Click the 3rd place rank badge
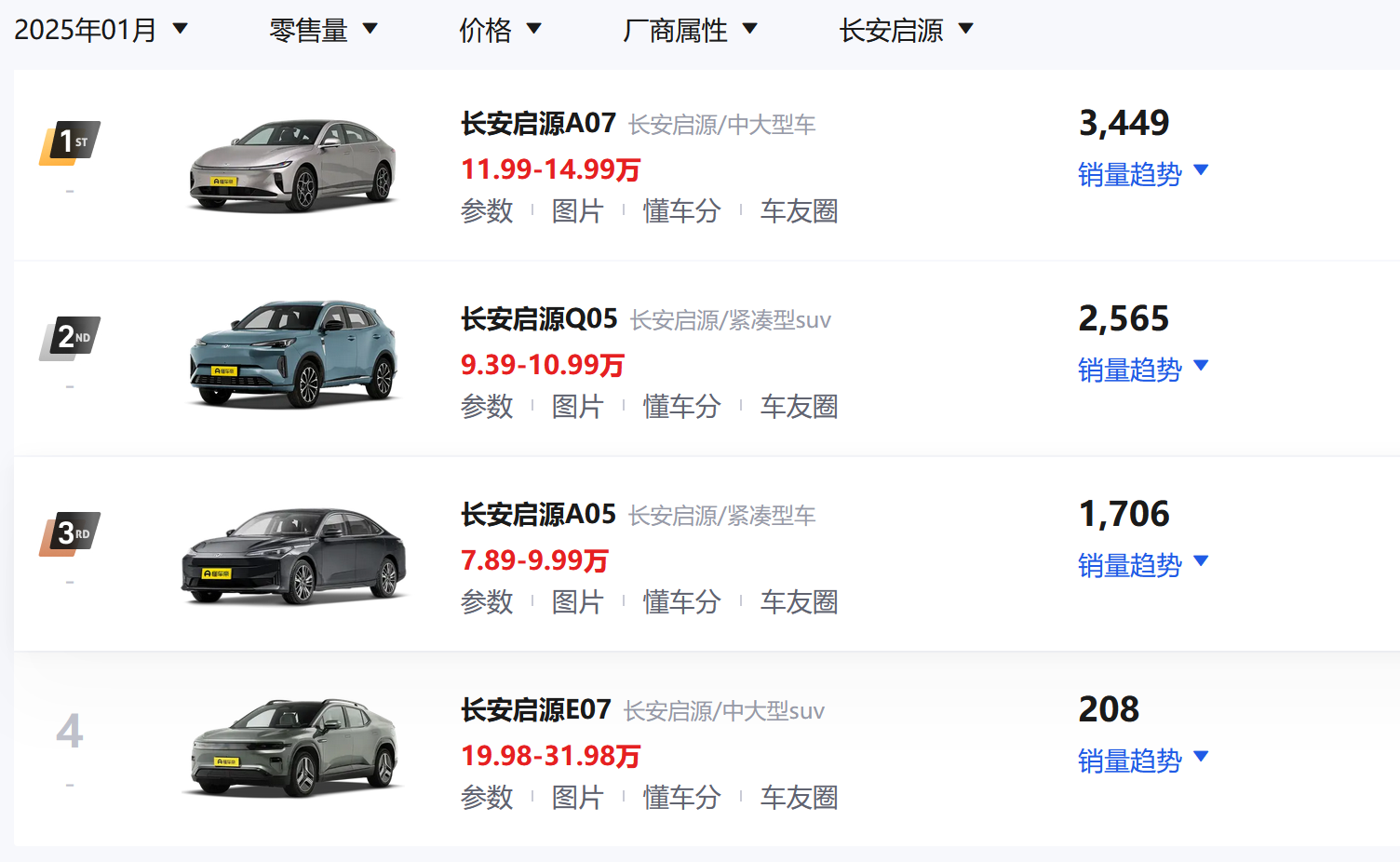Viewport: 1400px width, 862px height. pos(70,534)
